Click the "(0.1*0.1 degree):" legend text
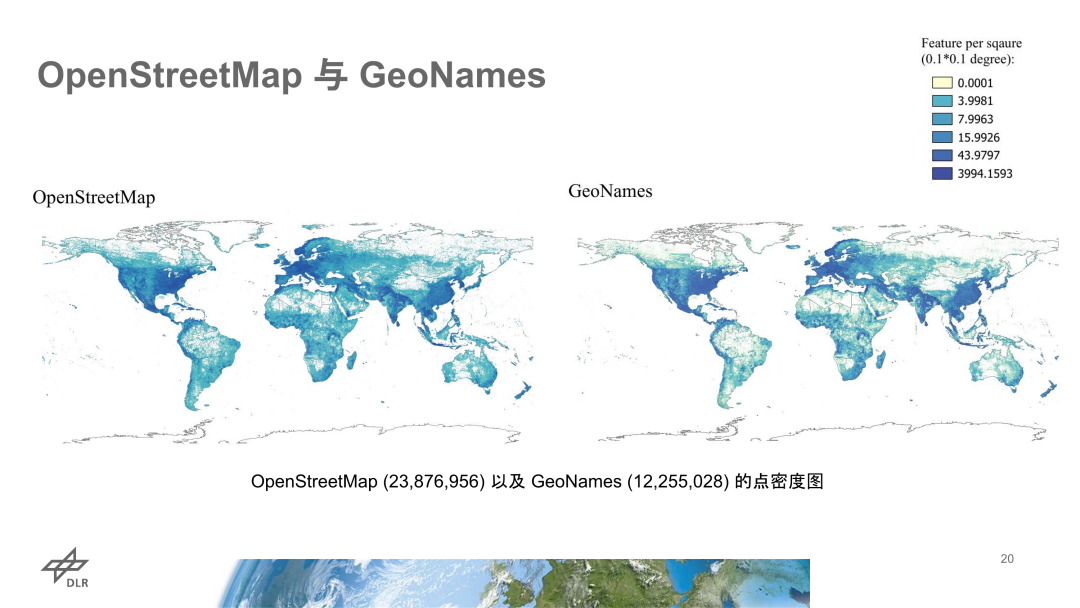Screen dimensions: 1080x608 pos(968,59)
